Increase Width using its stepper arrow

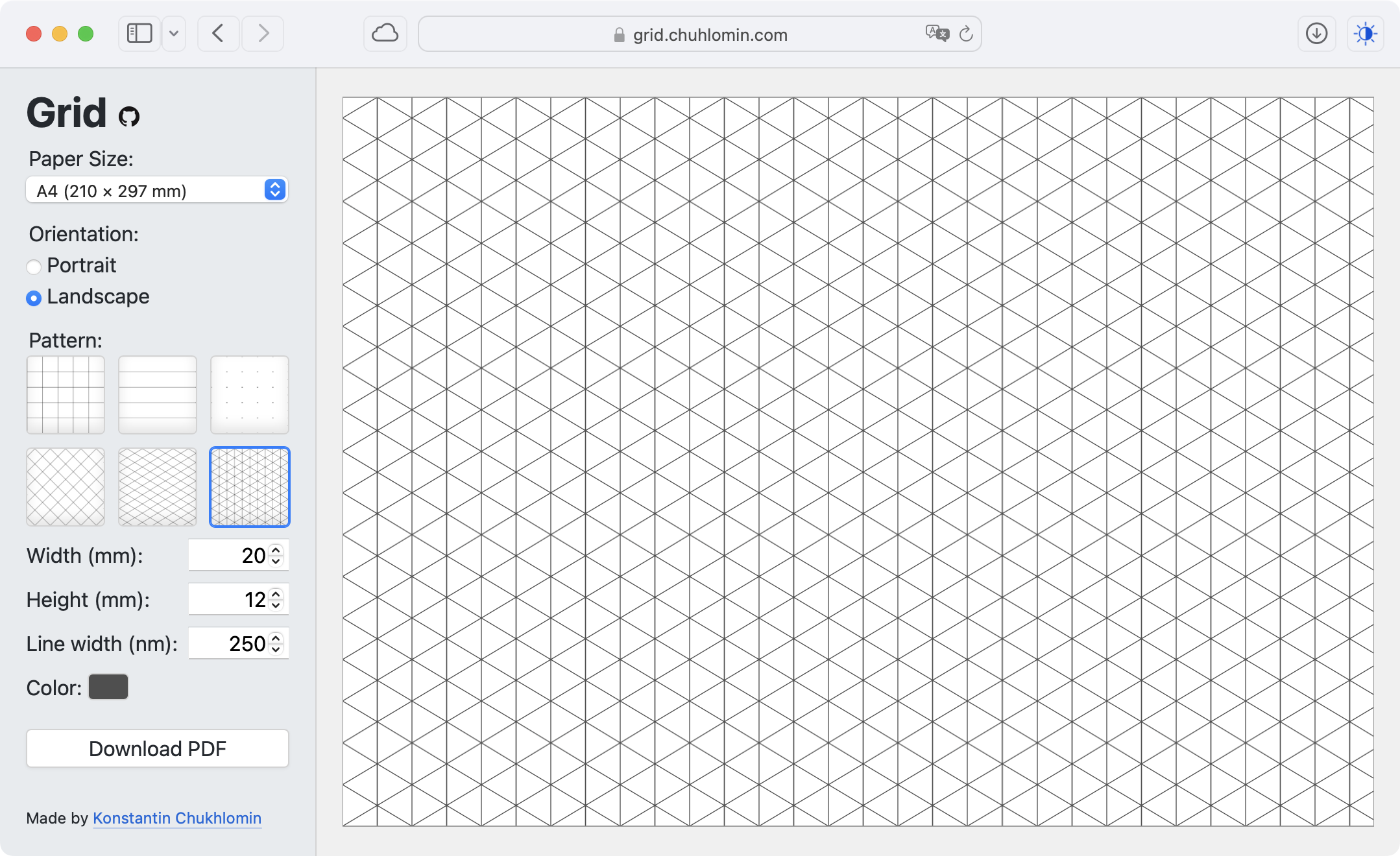tap(275, 551)
